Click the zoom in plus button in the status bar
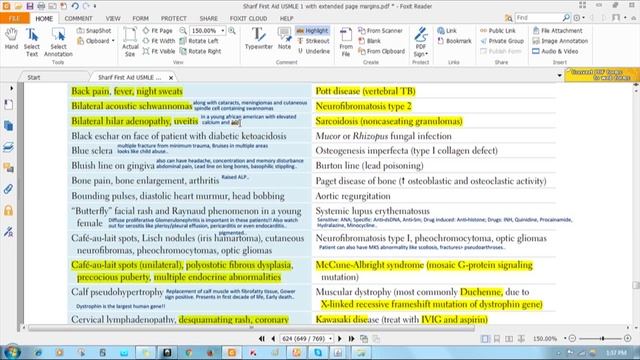 coord(627,338)
